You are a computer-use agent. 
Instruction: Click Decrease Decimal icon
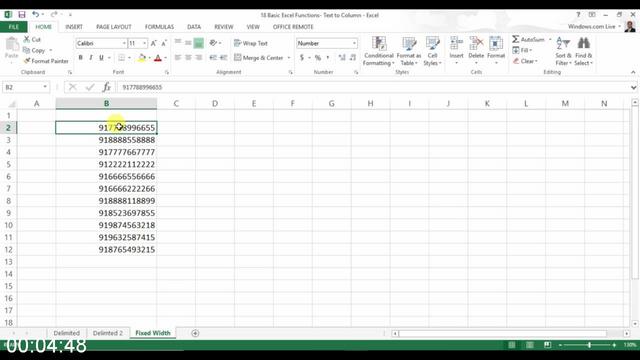tap(353, 58)
